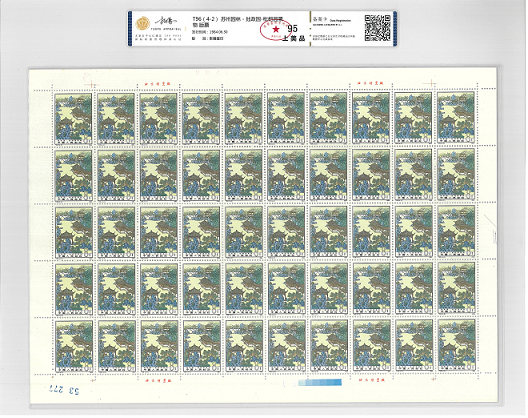Click the blue stripe at label's left end

(129, 29)
